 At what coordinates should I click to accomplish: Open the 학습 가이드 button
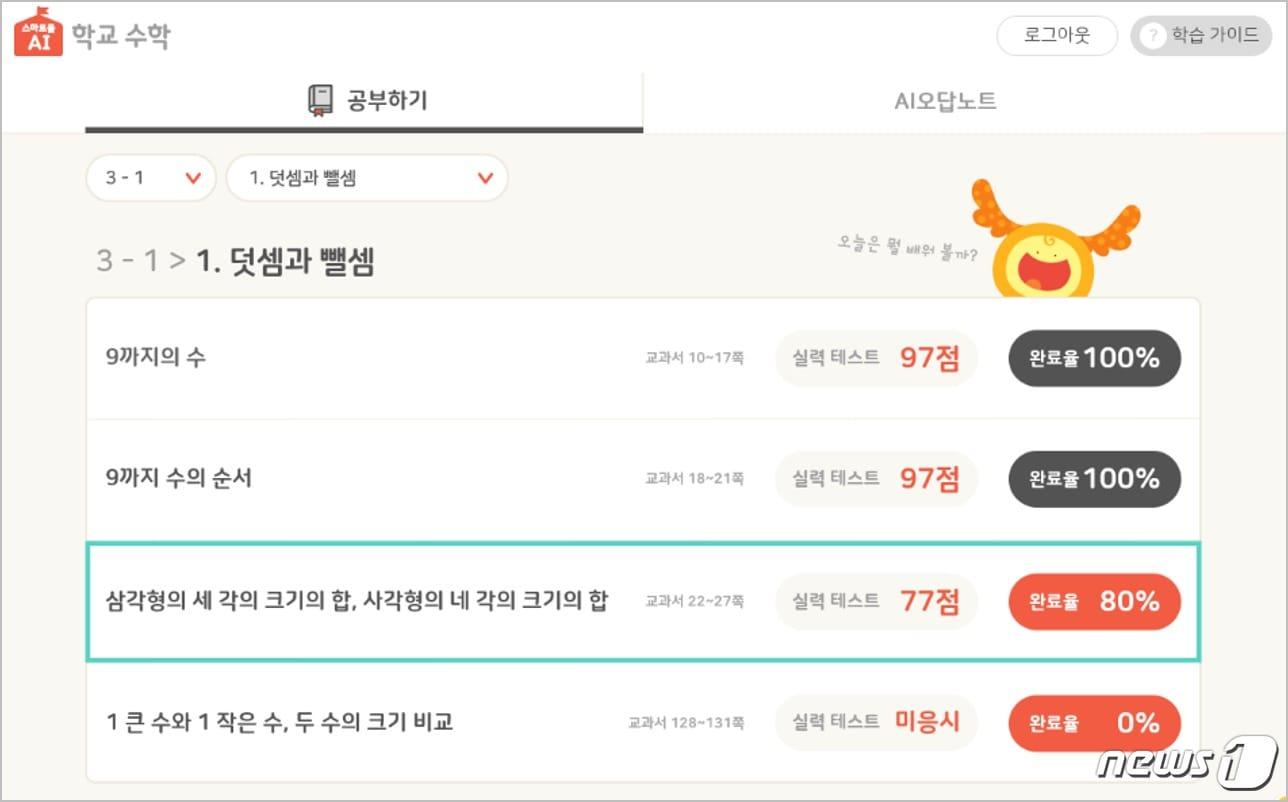(1201, 35)
